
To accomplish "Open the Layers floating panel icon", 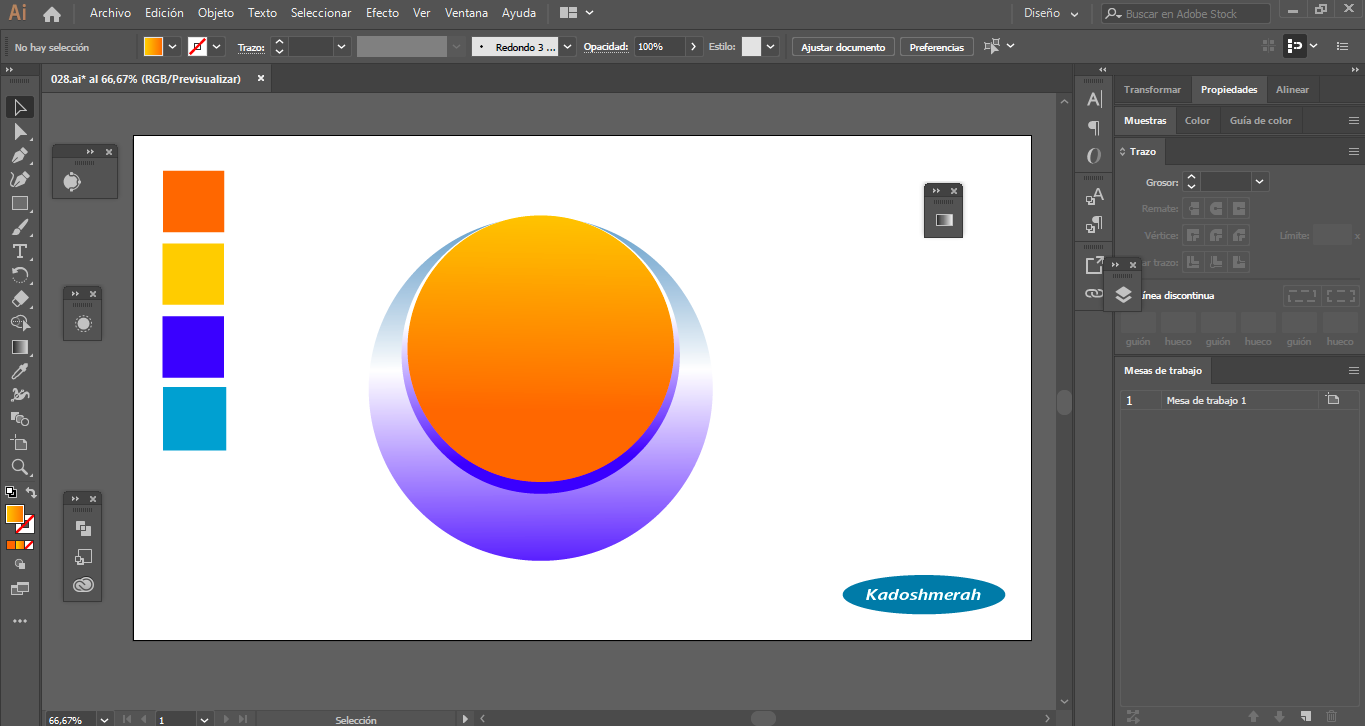I will pyautogui.click(x=1123, y=294).
